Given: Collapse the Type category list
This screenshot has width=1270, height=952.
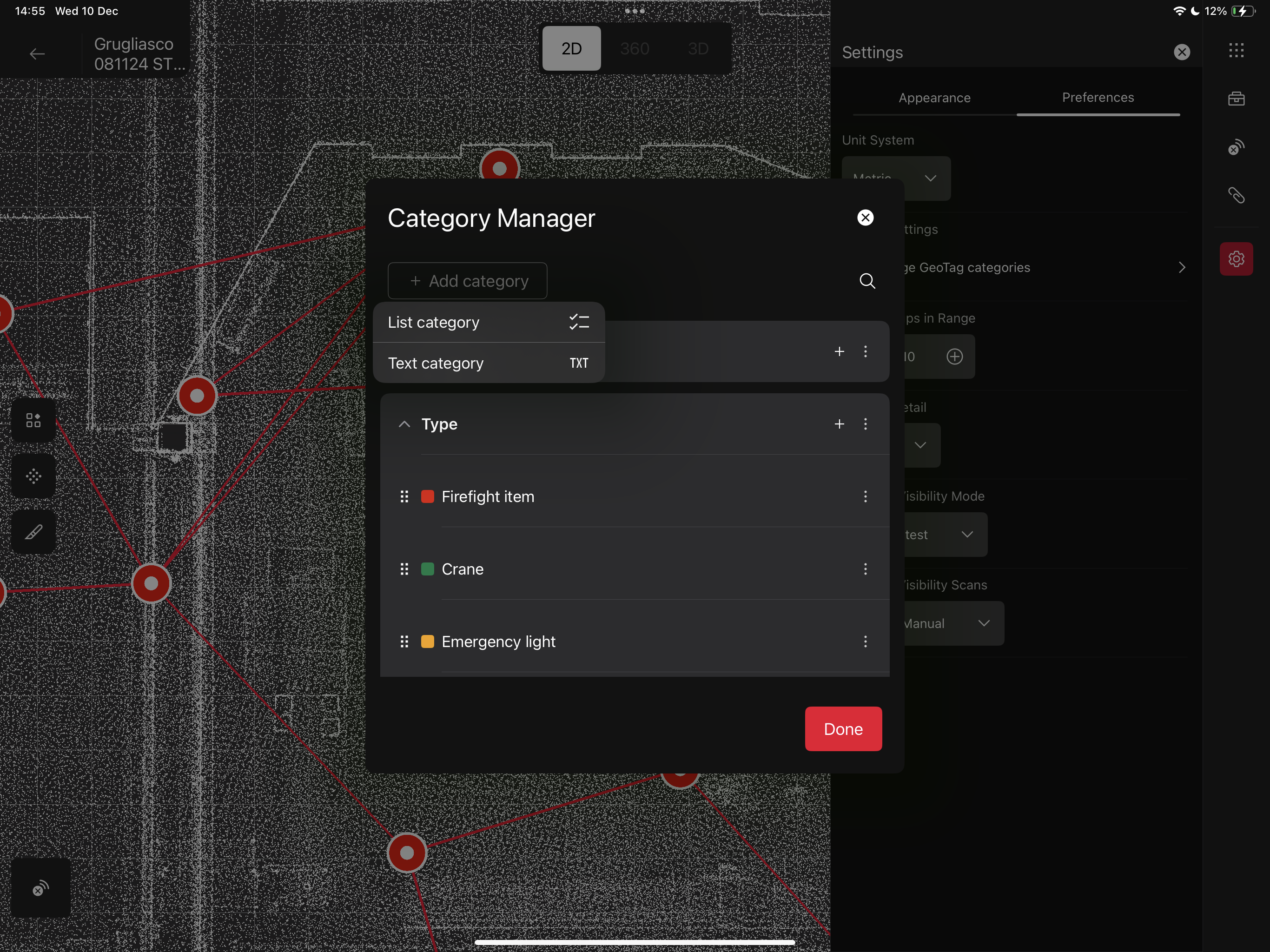Looking at the screenshot, I should click(404, 424).
